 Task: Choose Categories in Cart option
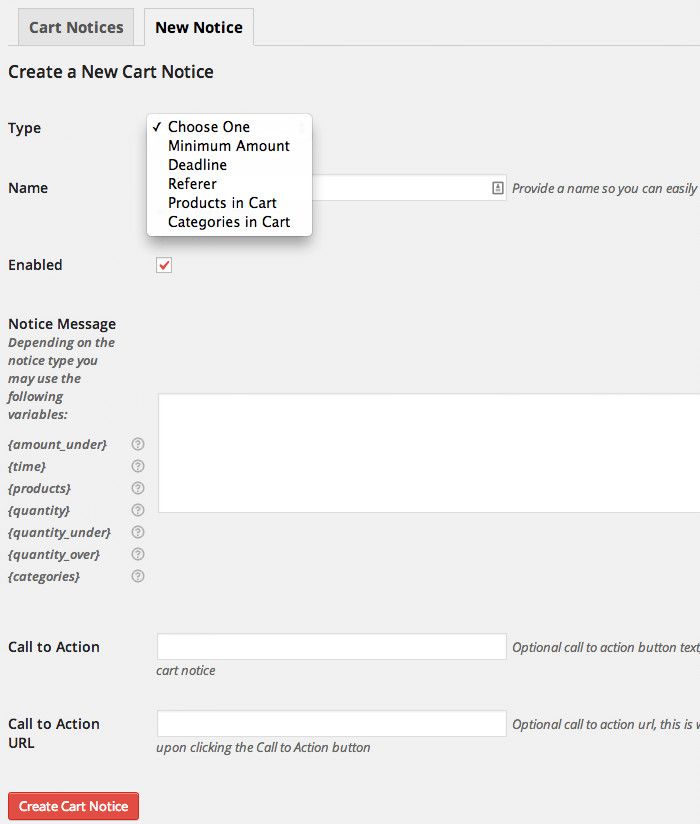point(229,222)
